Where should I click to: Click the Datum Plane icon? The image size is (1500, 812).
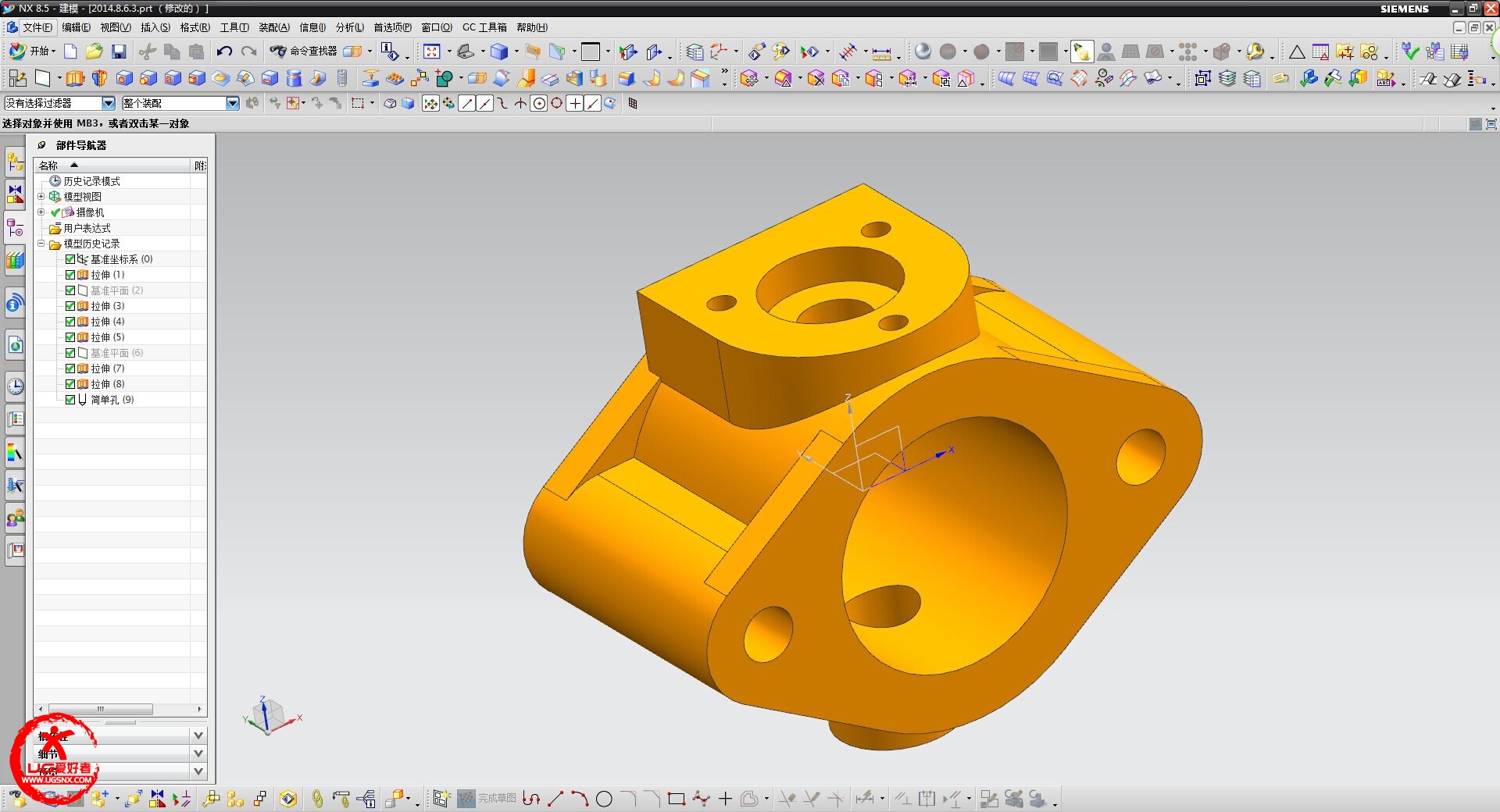click(42, 78)
